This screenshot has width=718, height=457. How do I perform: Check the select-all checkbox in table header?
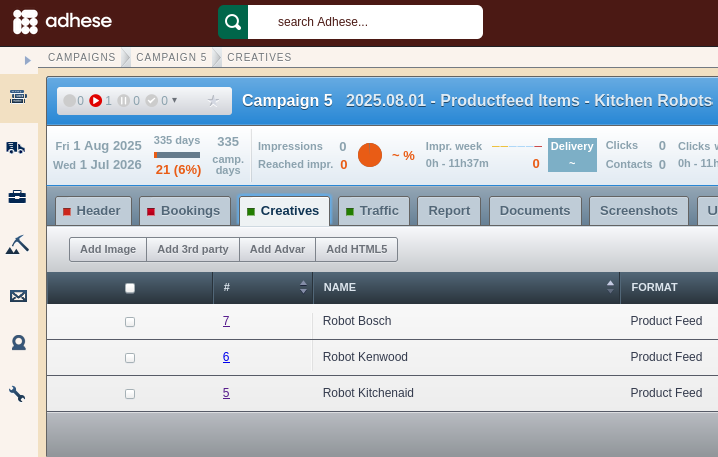[130, 288]
